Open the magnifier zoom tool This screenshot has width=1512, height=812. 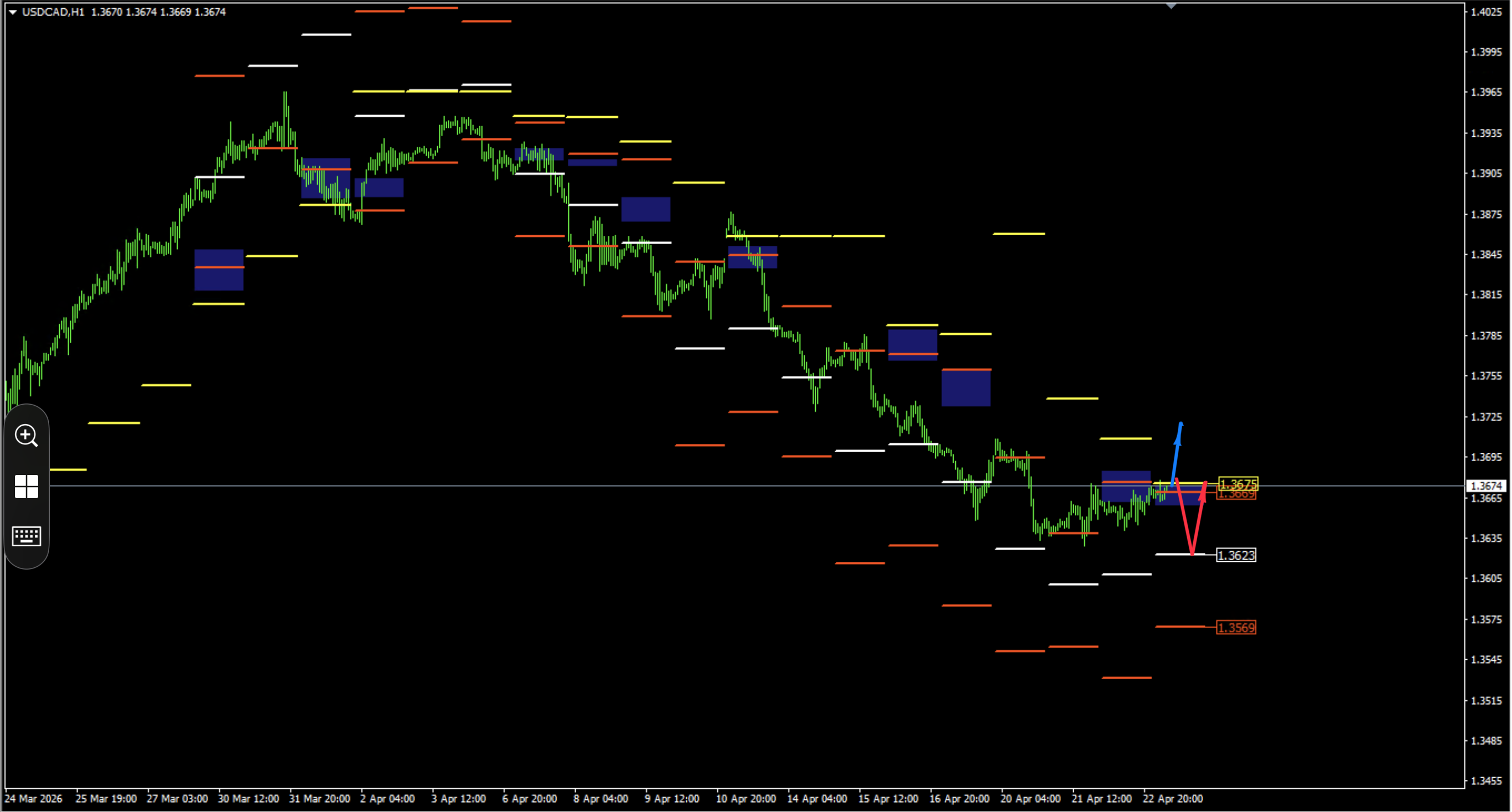pos(27,436)
